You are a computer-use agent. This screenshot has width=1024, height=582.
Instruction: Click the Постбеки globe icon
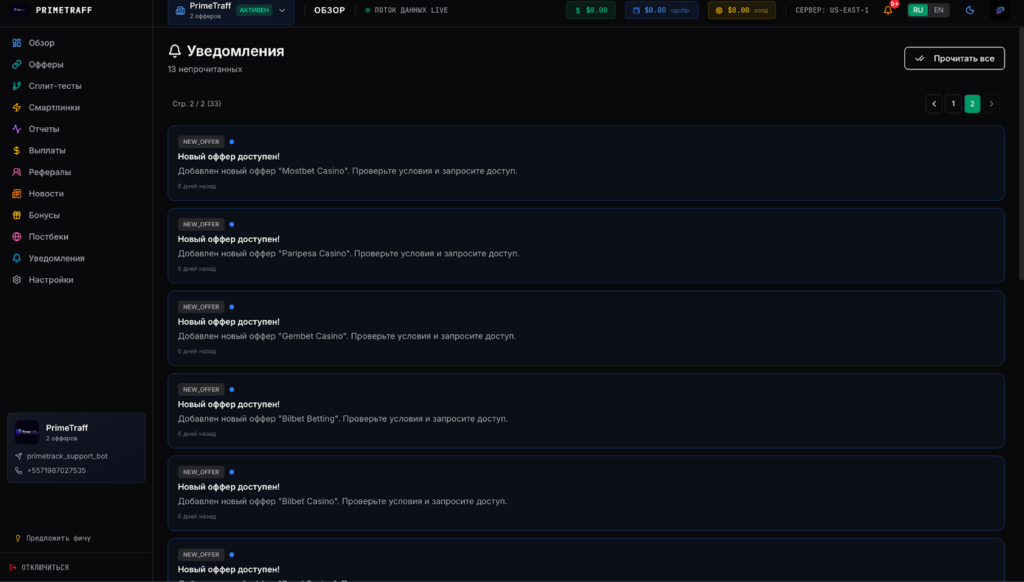click(16, 237)
